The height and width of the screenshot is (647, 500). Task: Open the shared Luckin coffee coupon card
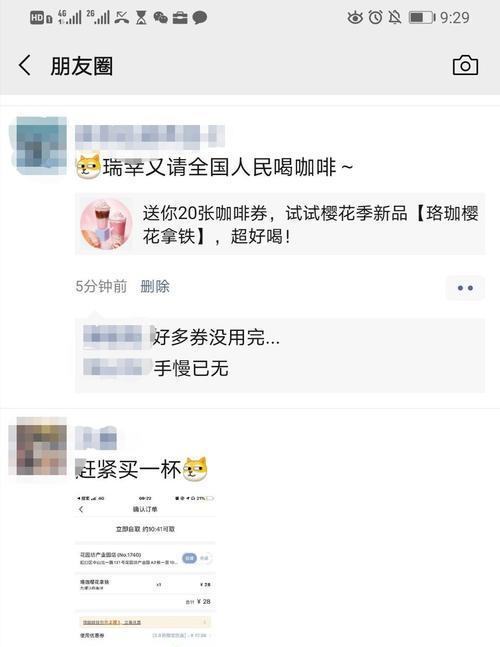click(280, 224)
